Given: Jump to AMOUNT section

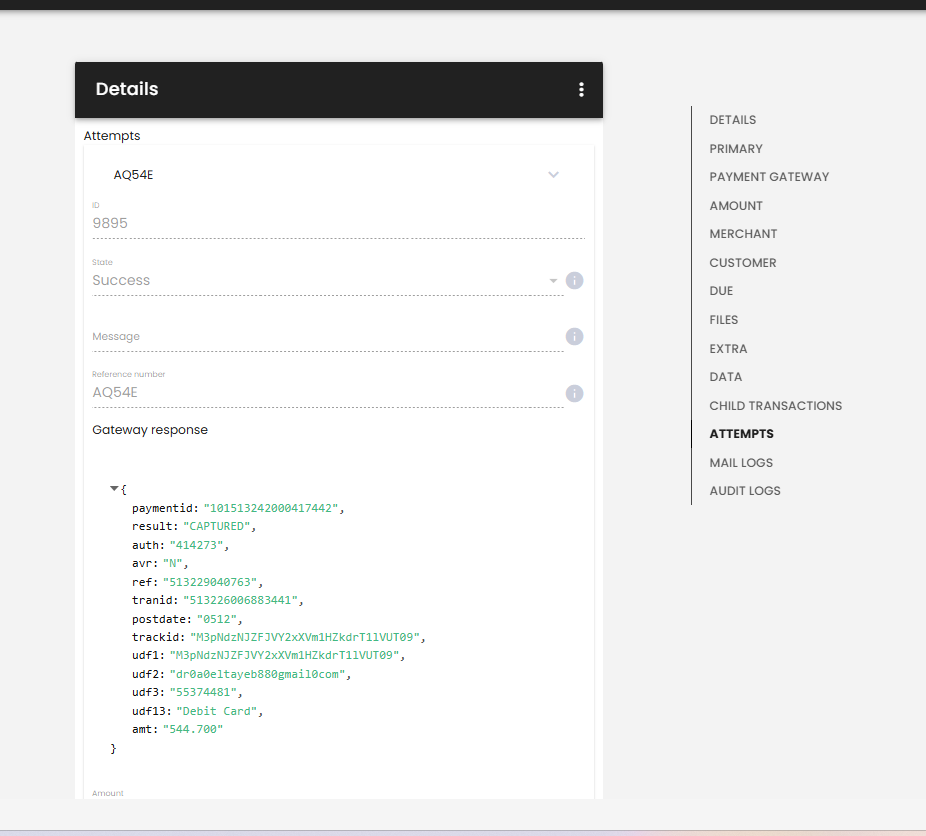Looking at the screenshot, I should coord(736,205).
